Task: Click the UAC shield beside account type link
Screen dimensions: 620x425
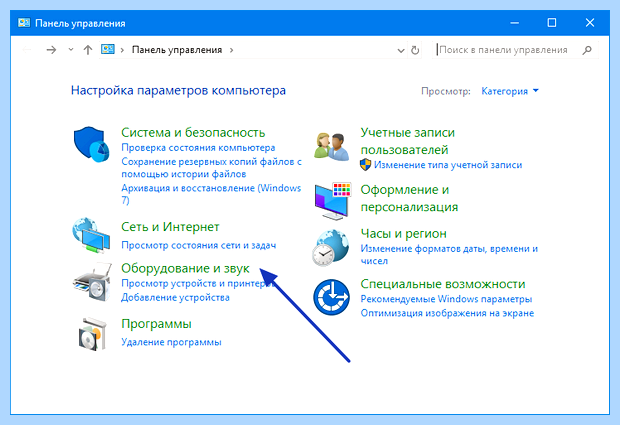Action: click(365, 165)
